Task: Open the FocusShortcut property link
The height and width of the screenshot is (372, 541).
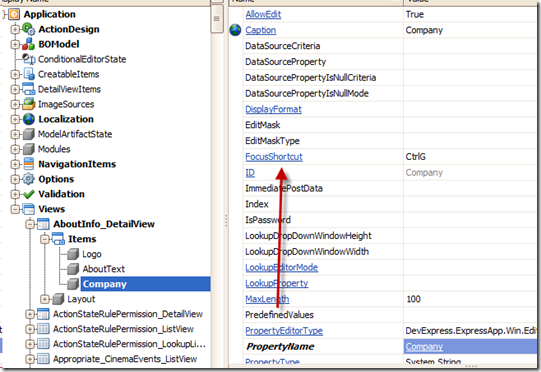Action: click(x=274, y=157)
